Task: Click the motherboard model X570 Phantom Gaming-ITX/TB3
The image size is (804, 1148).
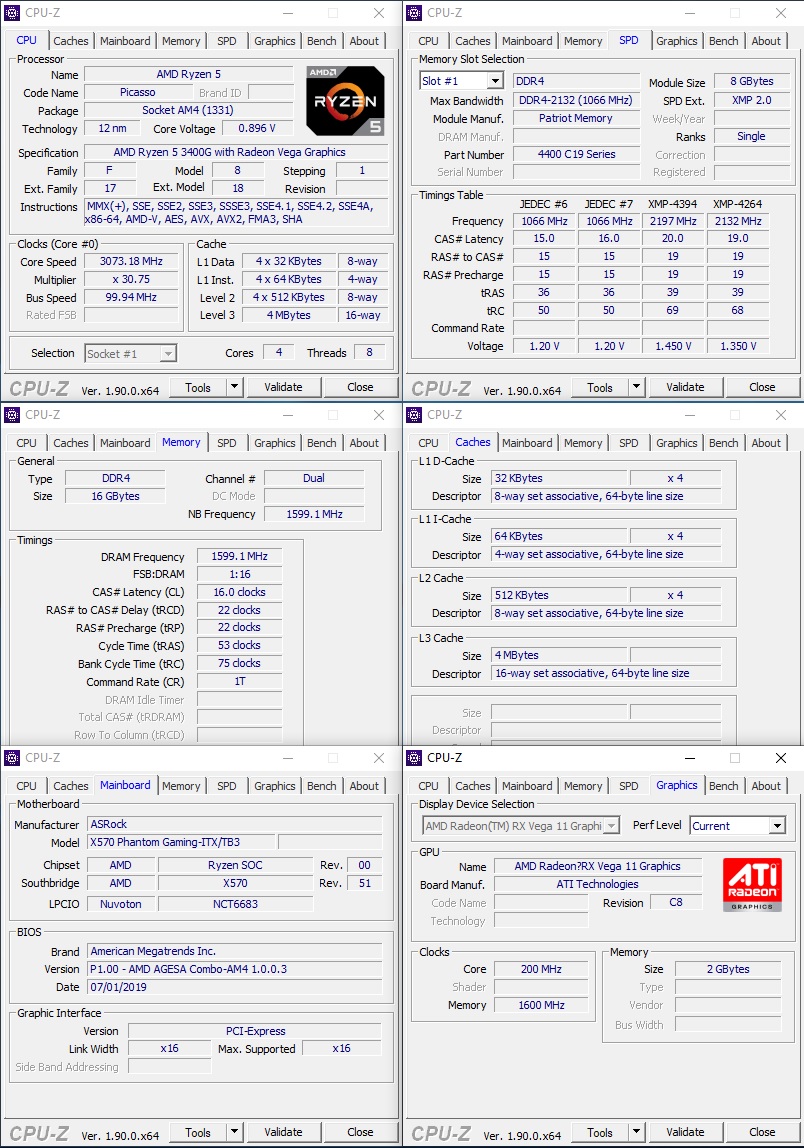Action: click(x=181, y=842)
